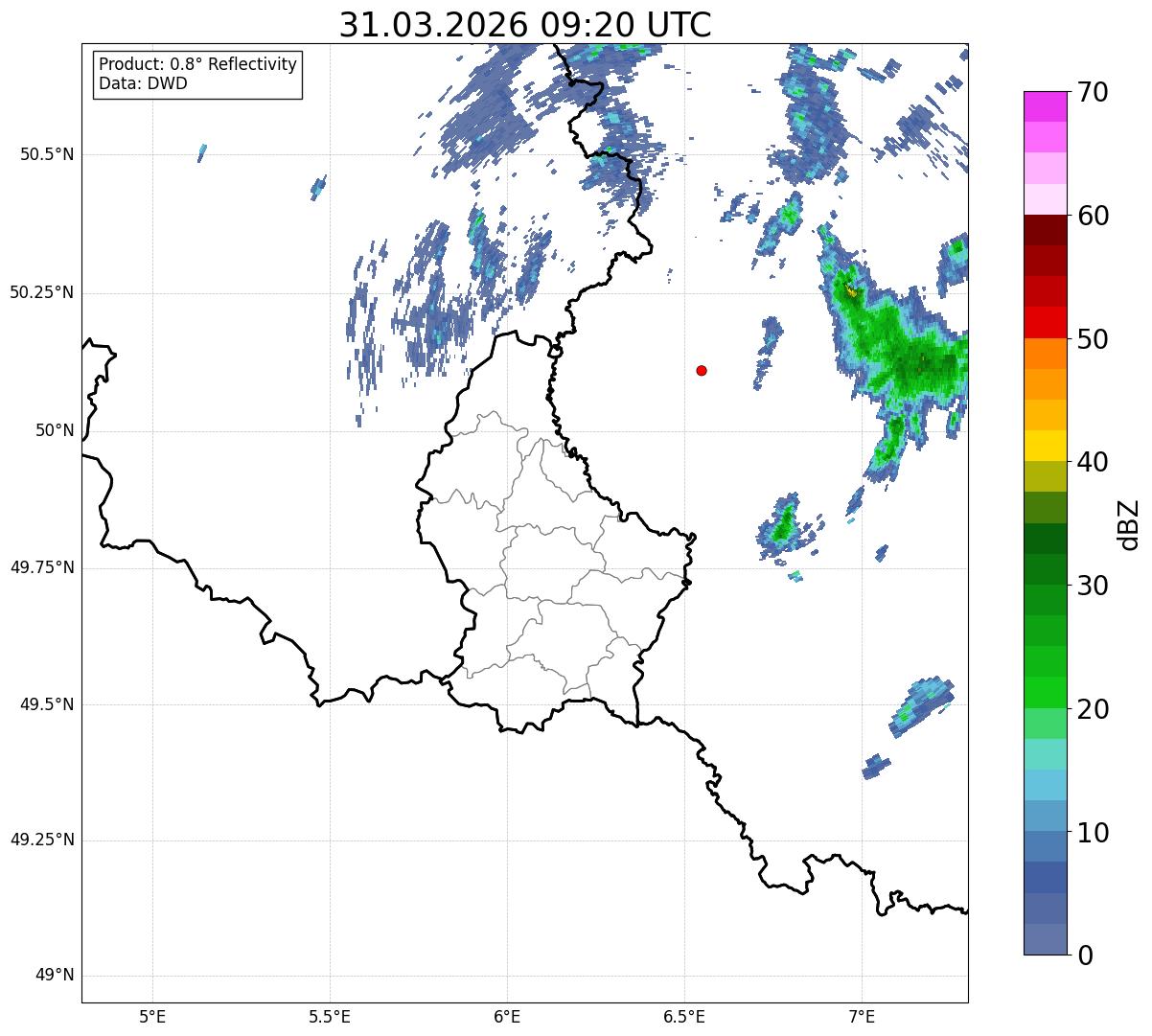Click the 5.5°E longitude label
The width and height of the screenshot is (1152, 1036).
pos(330,1016)
